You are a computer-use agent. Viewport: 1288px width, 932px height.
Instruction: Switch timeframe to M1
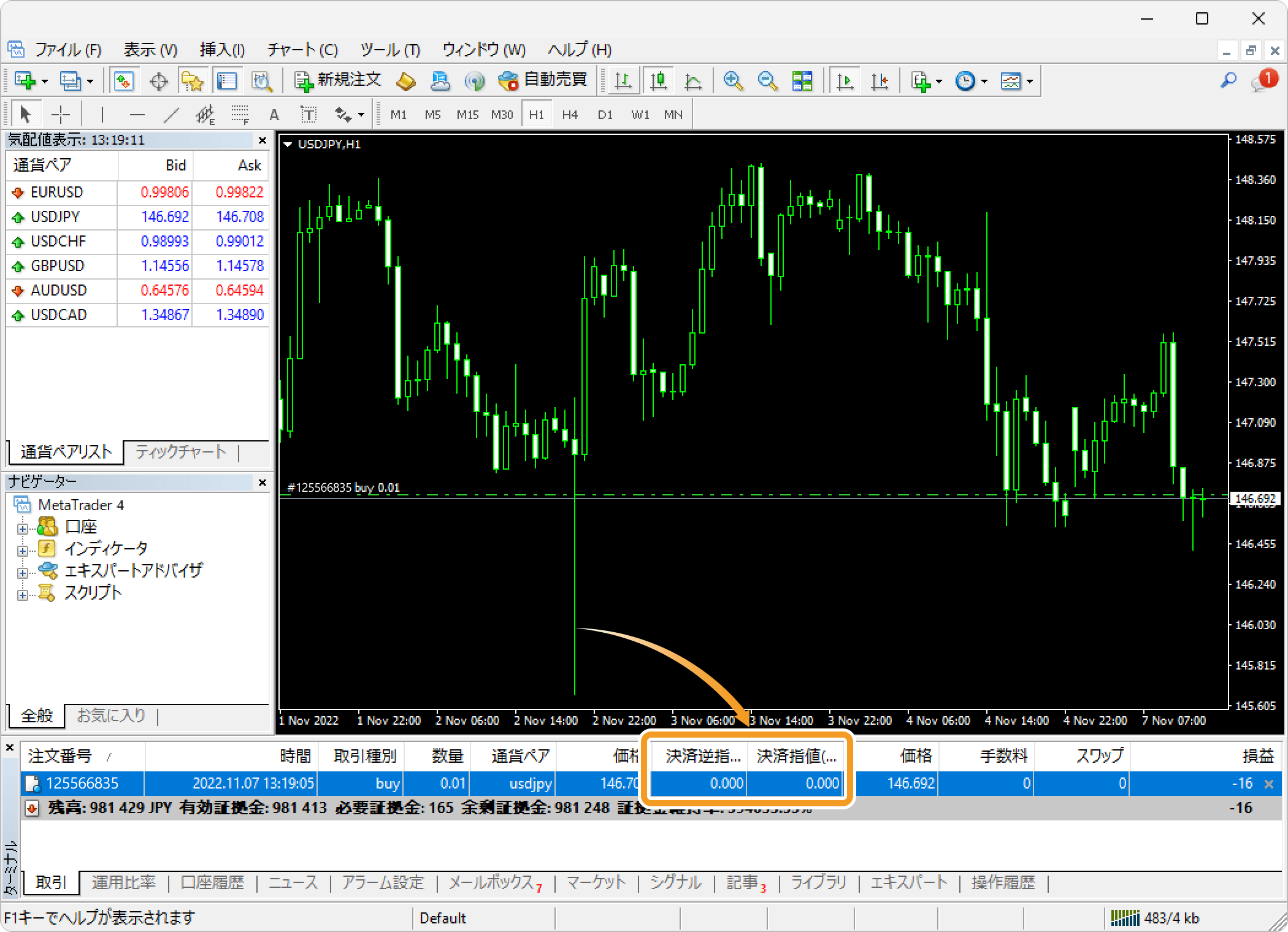coord(399,115)
